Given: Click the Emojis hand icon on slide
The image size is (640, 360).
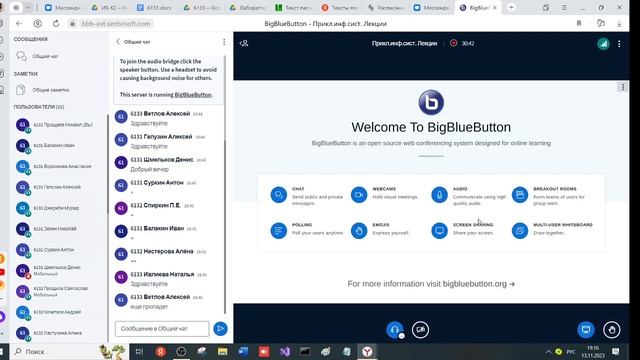Looking at the screenshot, I should 359,231.
